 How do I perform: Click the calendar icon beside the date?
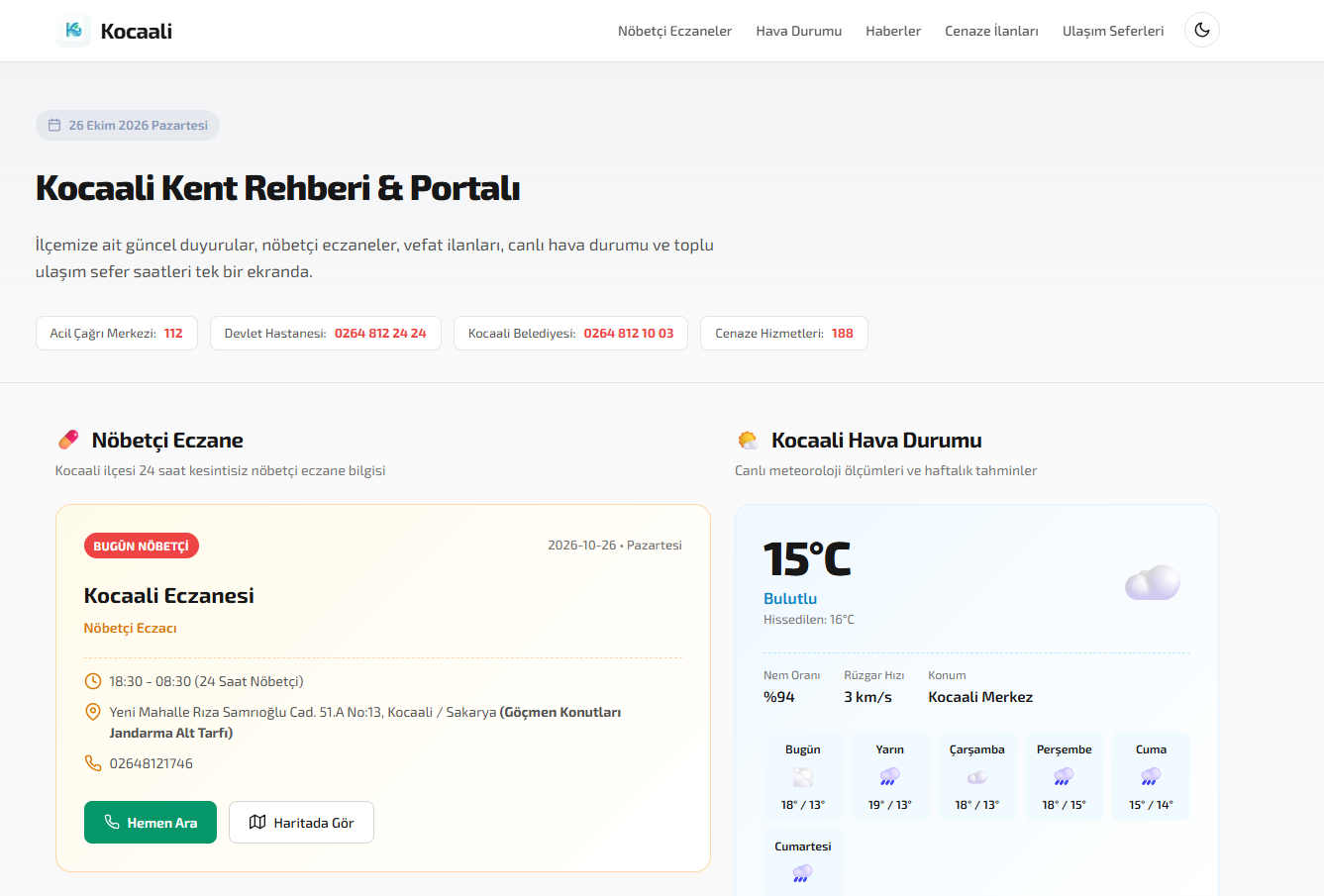pos(54,126)
